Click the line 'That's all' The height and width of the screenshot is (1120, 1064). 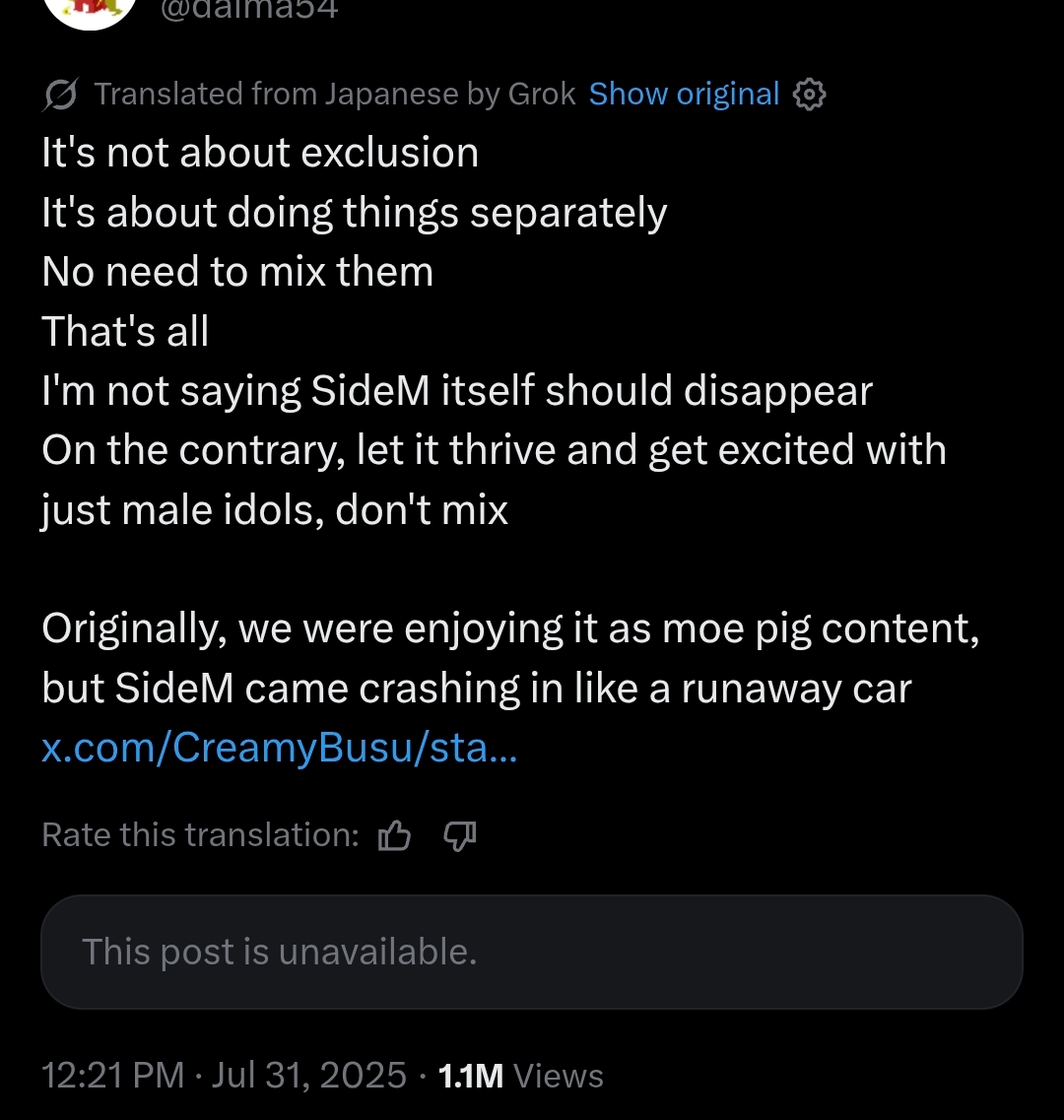(125, 331)
